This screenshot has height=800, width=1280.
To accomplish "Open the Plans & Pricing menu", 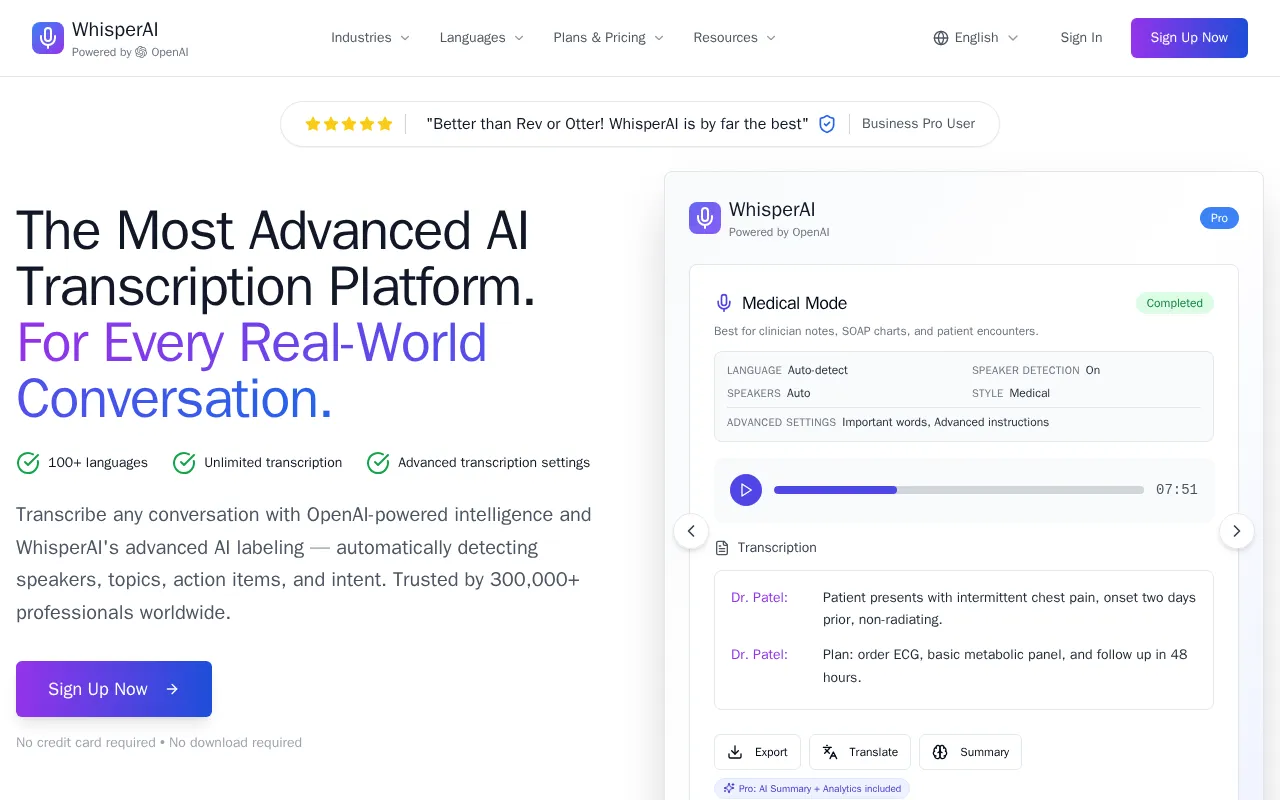I will coord(609,38).
